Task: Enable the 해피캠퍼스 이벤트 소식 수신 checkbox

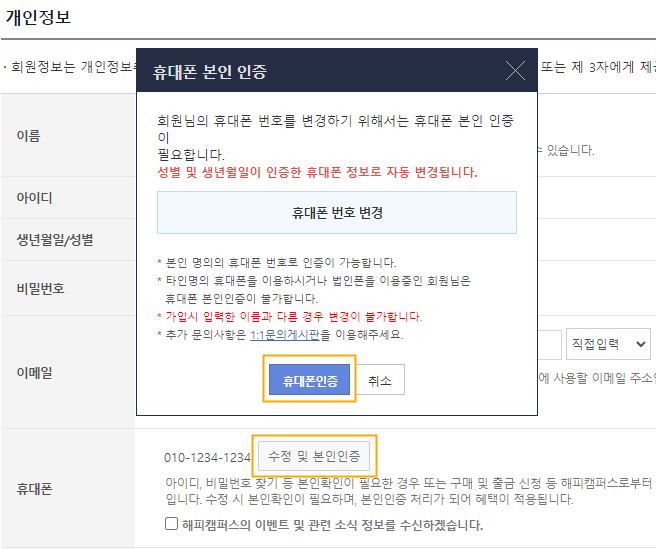Action: click(x=172, y=524)
